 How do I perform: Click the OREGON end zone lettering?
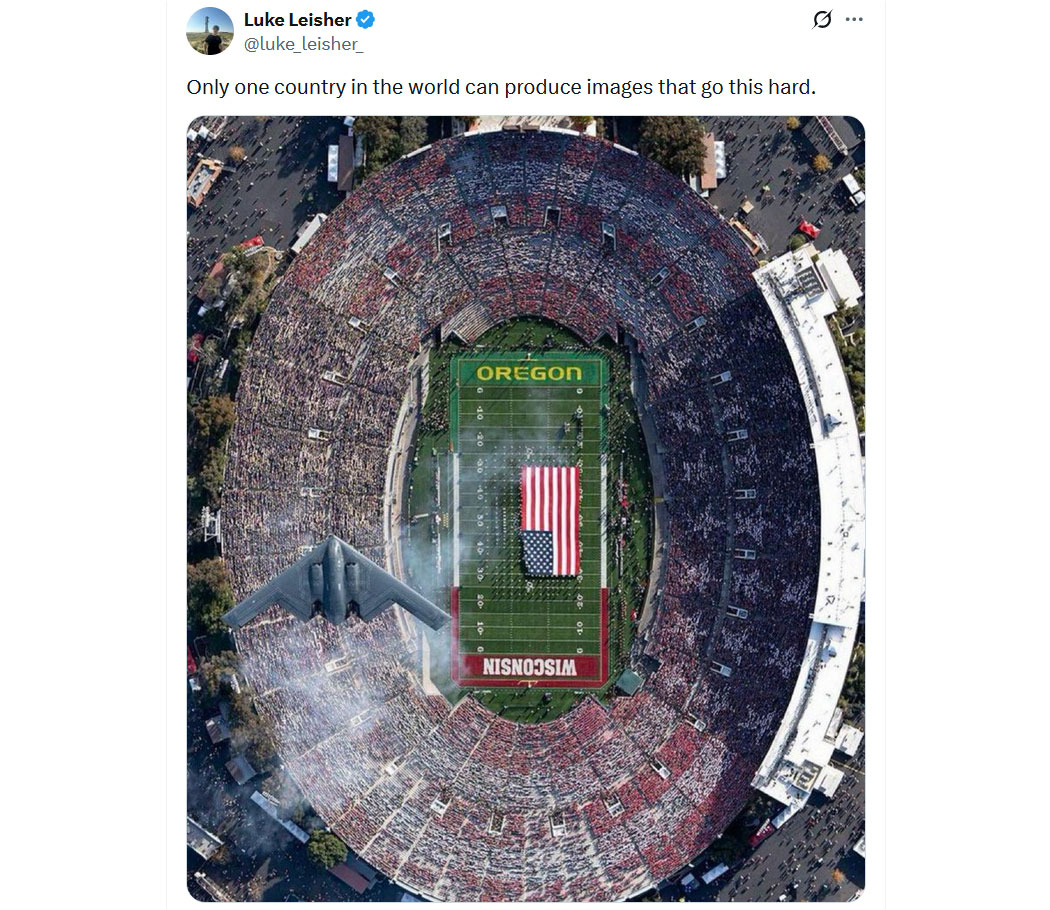pos(529,373)
